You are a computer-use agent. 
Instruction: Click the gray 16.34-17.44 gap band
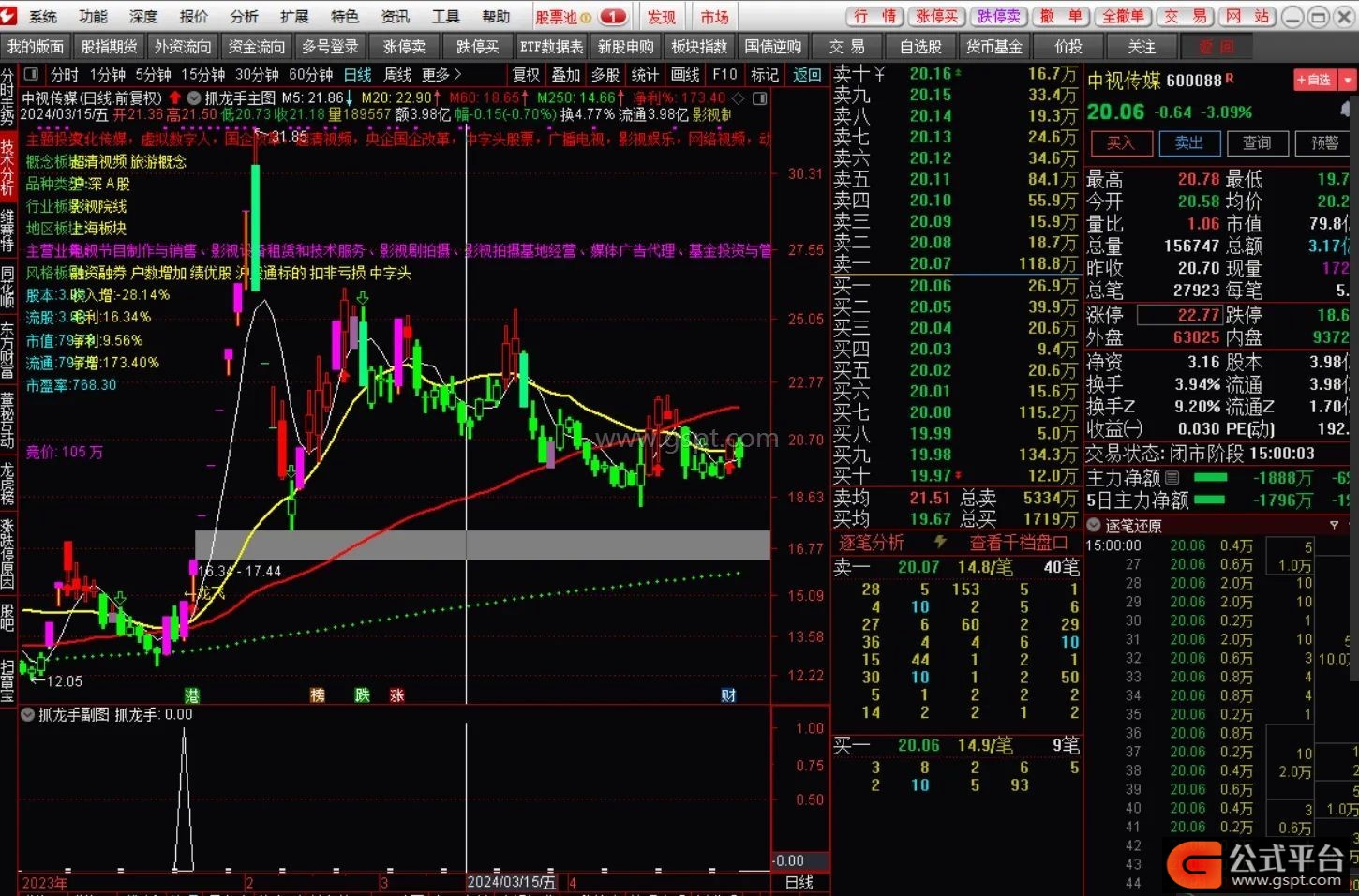tap(482, 545)
